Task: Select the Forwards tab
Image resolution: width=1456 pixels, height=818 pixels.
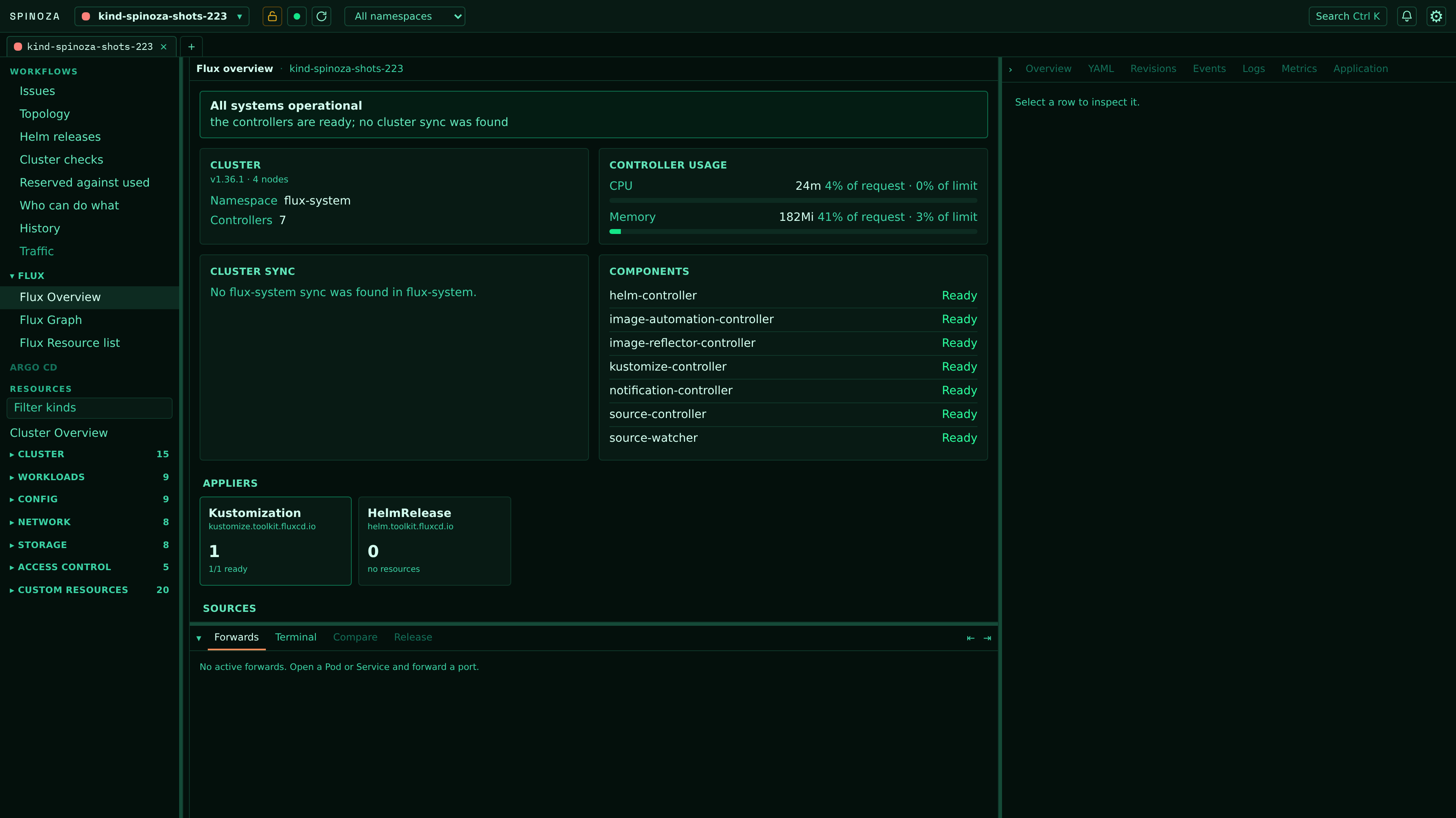Action: click(236, 638)
